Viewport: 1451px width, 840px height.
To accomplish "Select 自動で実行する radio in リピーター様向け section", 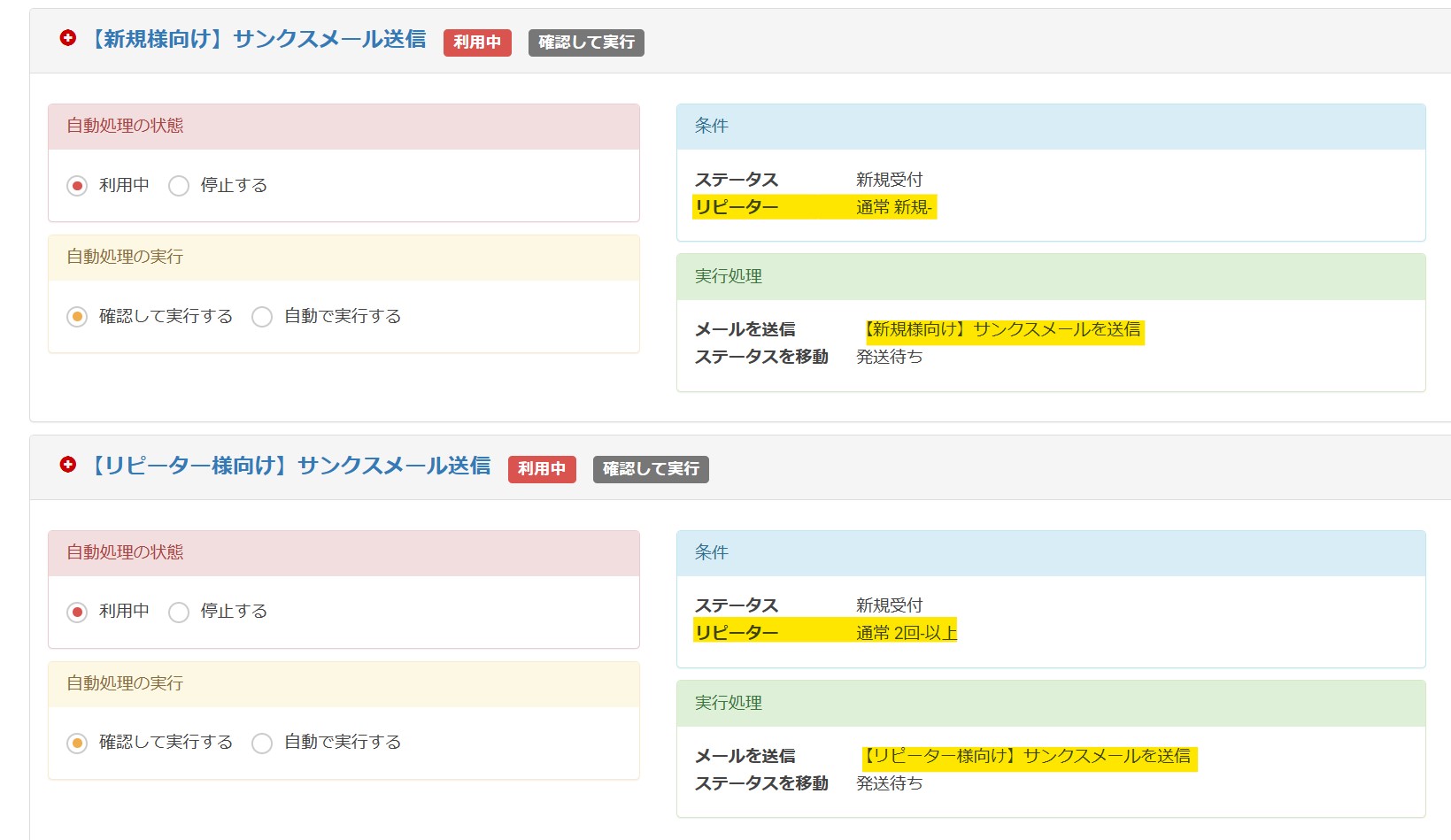I will [262, 743].
